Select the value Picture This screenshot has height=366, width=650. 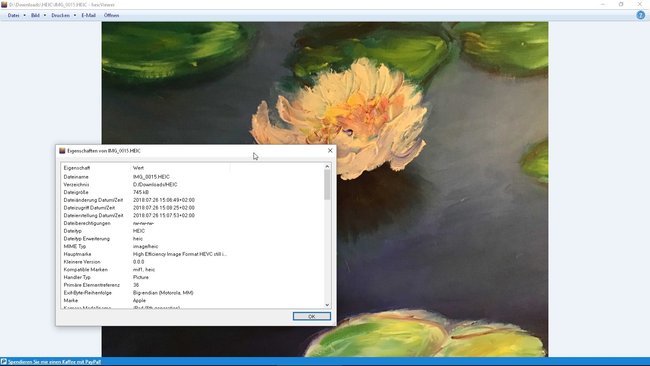pos(141,277)
